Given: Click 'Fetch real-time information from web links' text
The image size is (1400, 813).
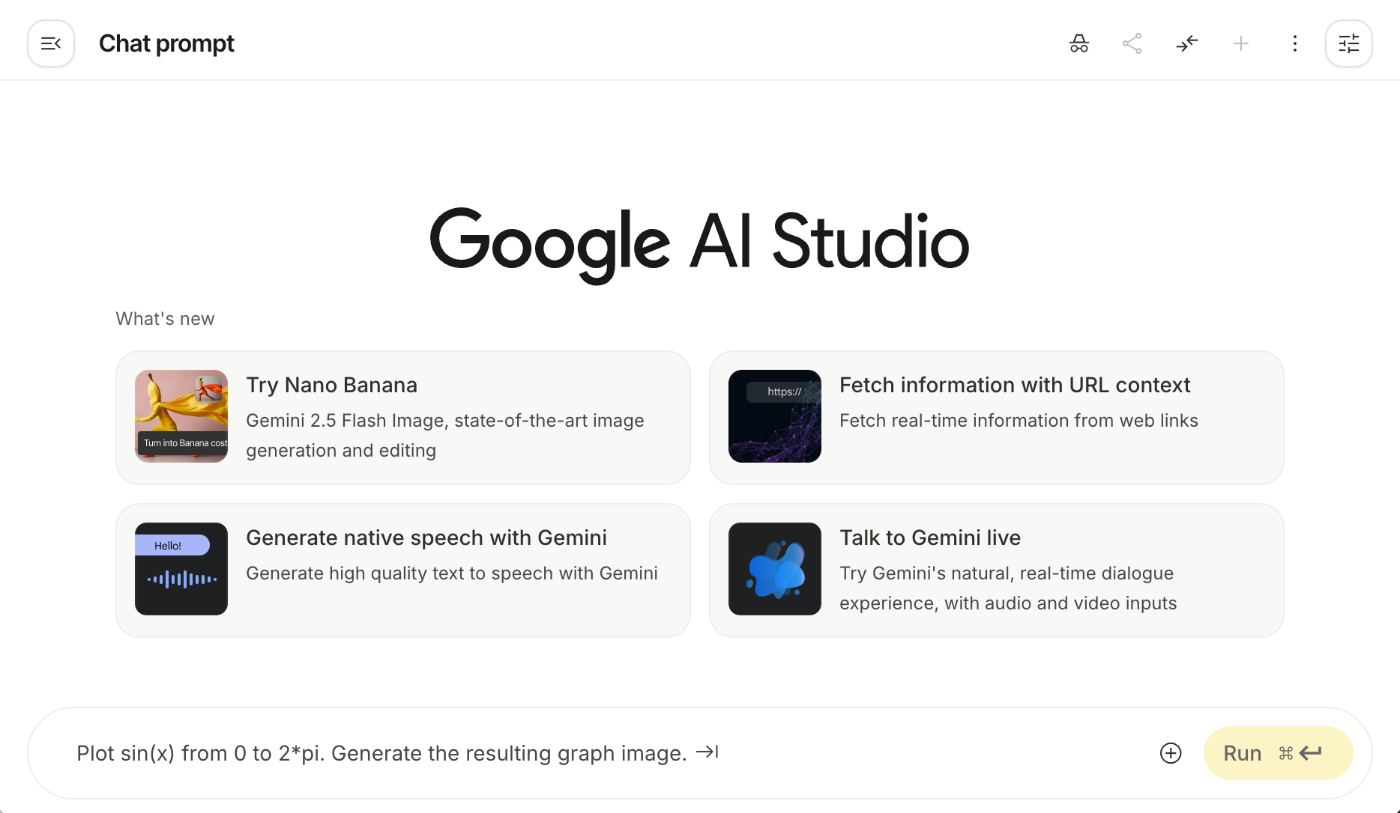Looking at the screenshot, I should (x=1019, y=421).
